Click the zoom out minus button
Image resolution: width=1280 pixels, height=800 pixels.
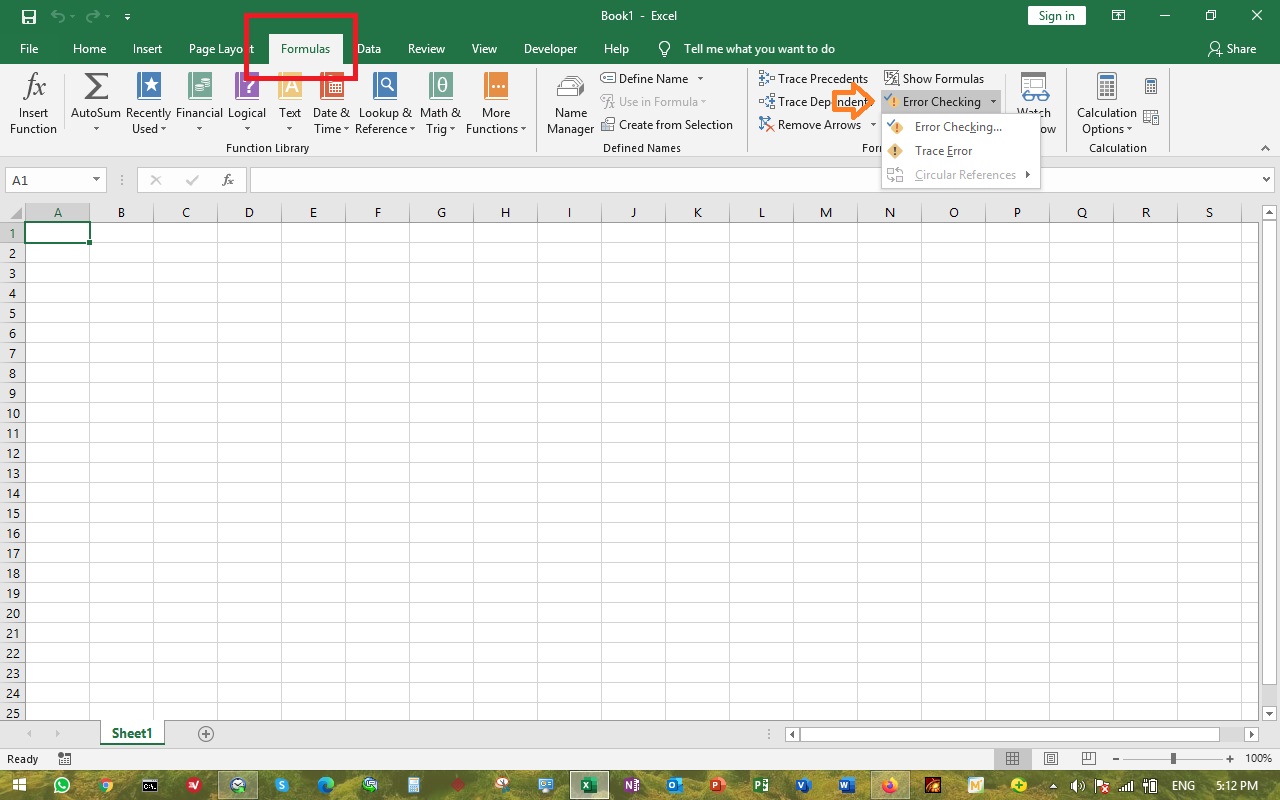click(x=1116, y=759)
